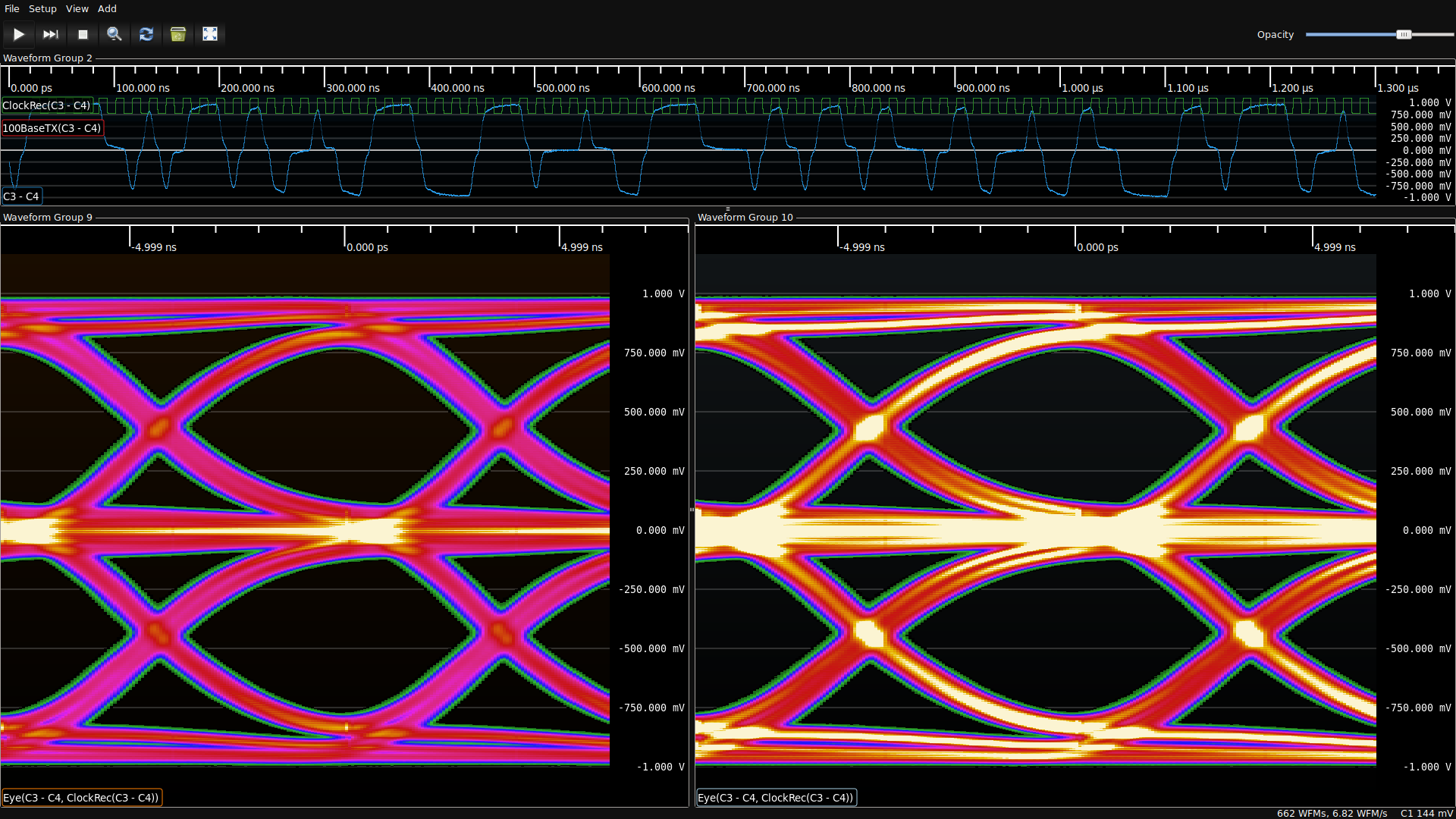
Task: Click 0.000 ps marker in Group 9 timeline
Action: pos(367,247)
